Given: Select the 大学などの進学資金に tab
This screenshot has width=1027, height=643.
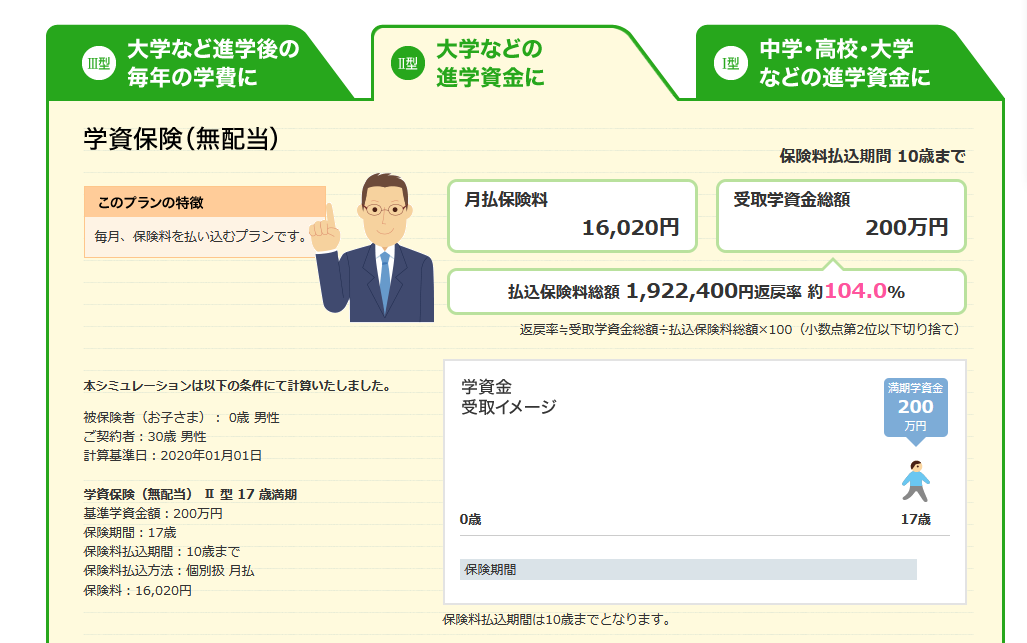Looking at the screenshot, I should pos(490,63).
